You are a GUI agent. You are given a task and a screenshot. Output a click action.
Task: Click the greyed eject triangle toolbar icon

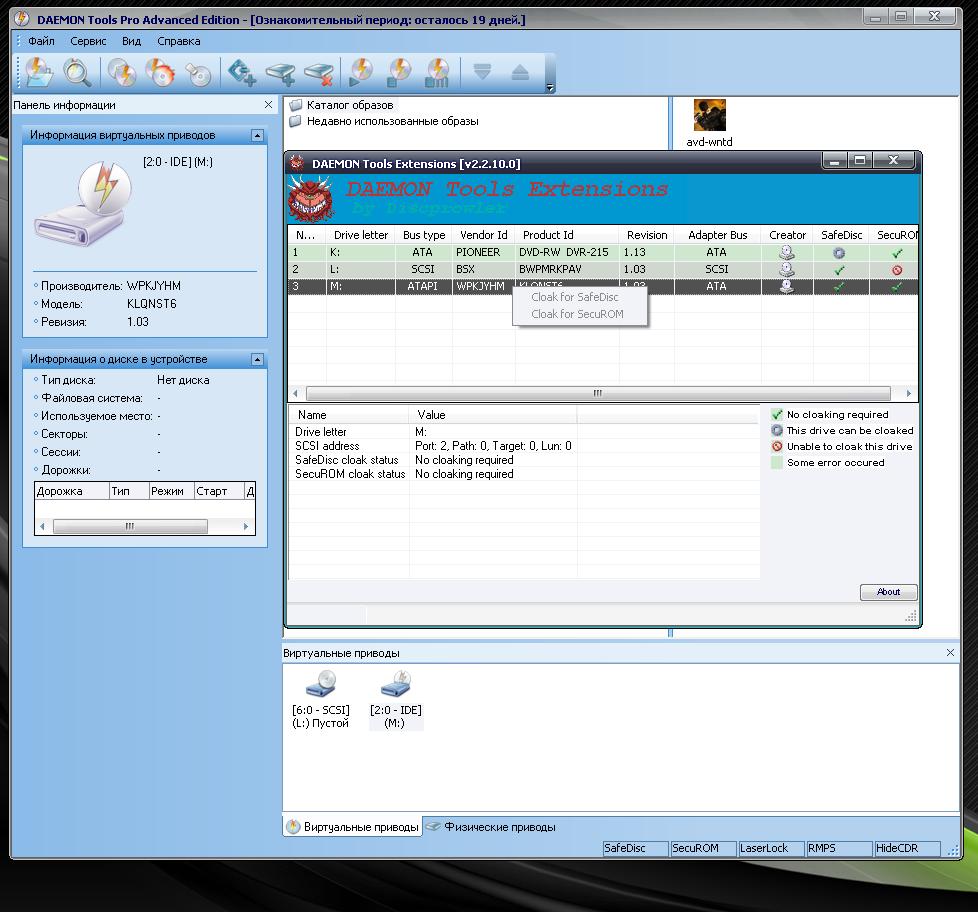click(x=520, y=72)
